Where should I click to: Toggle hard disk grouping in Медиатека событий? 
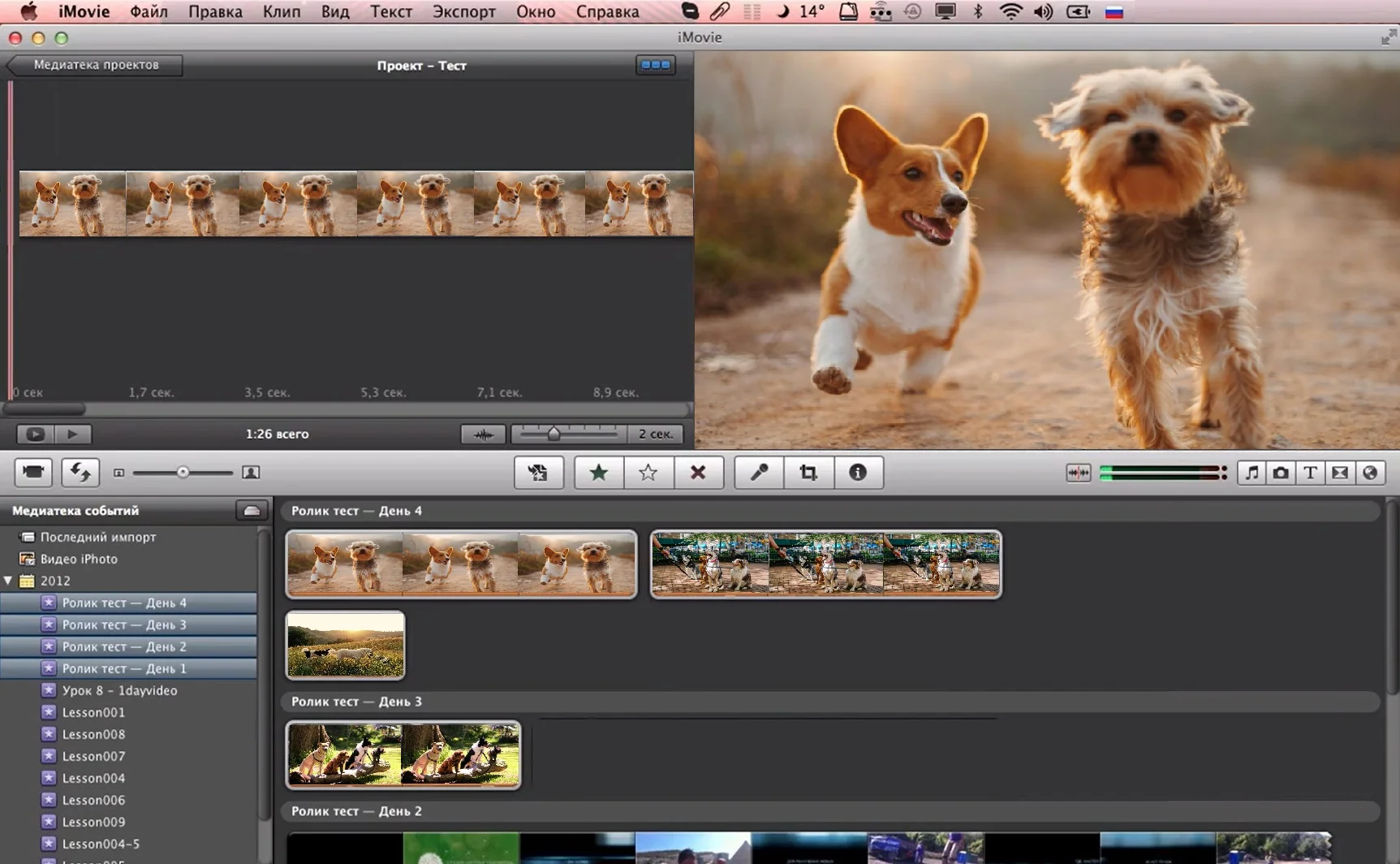252,511
